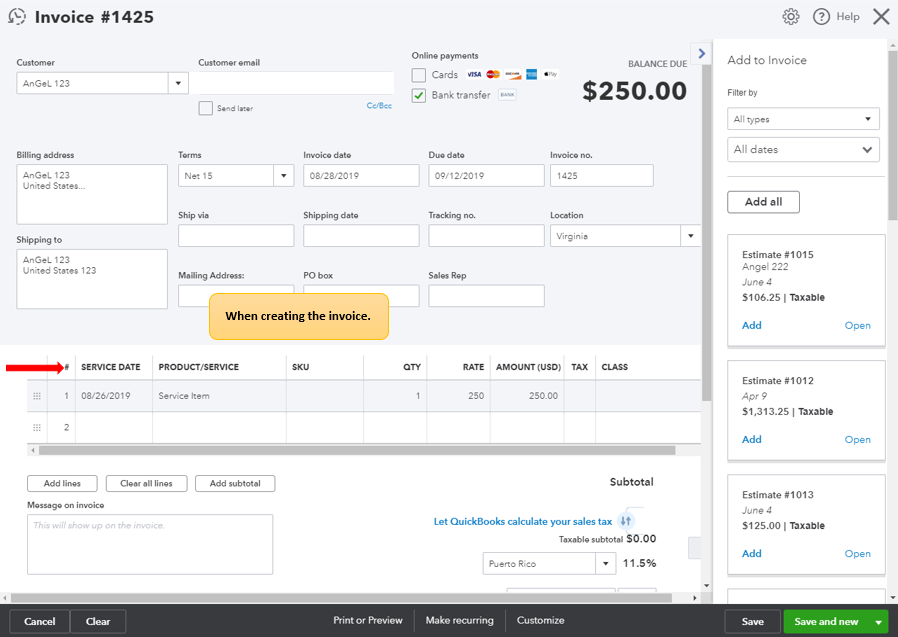Open the Save and new options arrow
The width and height of the screenshot is (898, 637).
click(879, 622)
